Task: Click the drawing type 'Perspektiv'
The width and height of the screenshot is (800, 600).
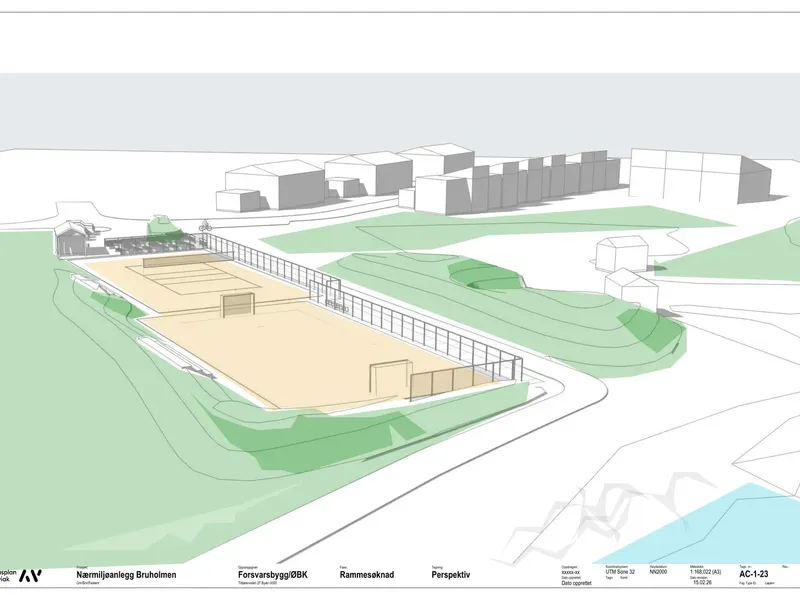Action: point(451,574)
